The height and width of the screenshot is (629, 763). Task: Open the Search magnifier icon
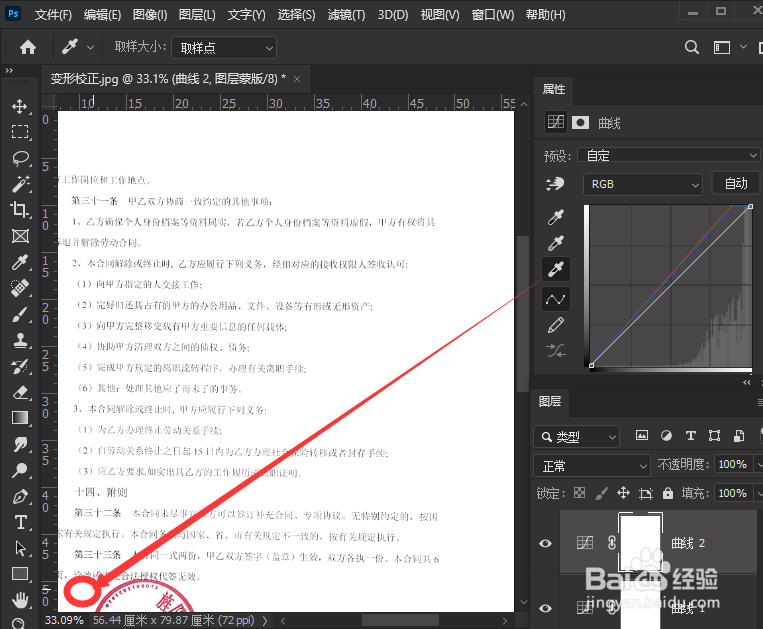tap(691, 47)
